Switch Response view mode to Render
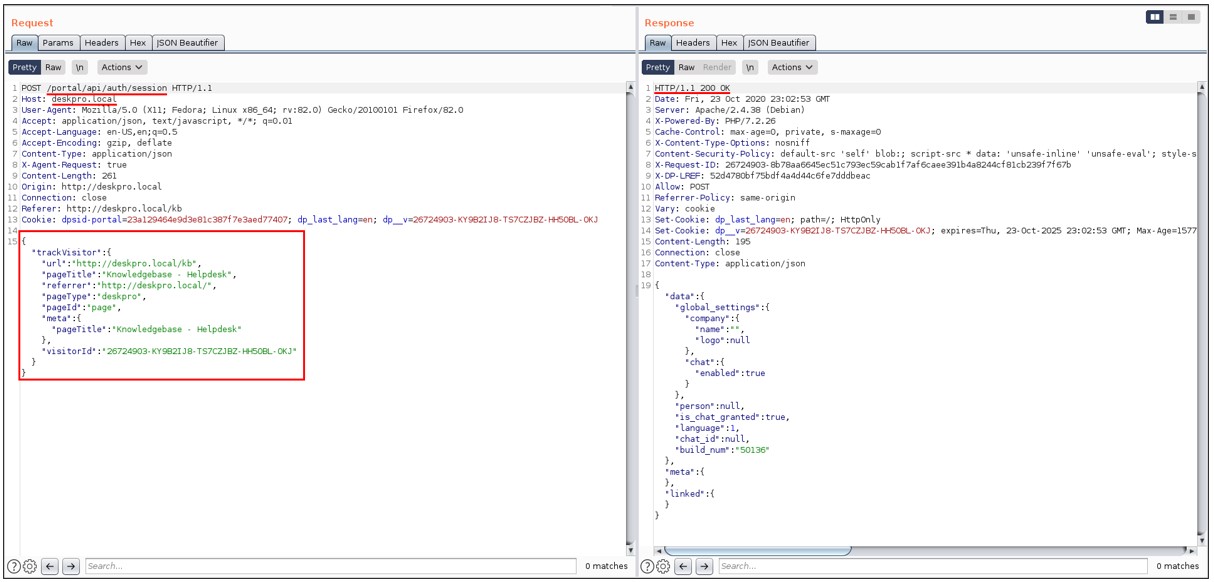The width and height of the screenshot is (1214, 582). tap(717, 67)
